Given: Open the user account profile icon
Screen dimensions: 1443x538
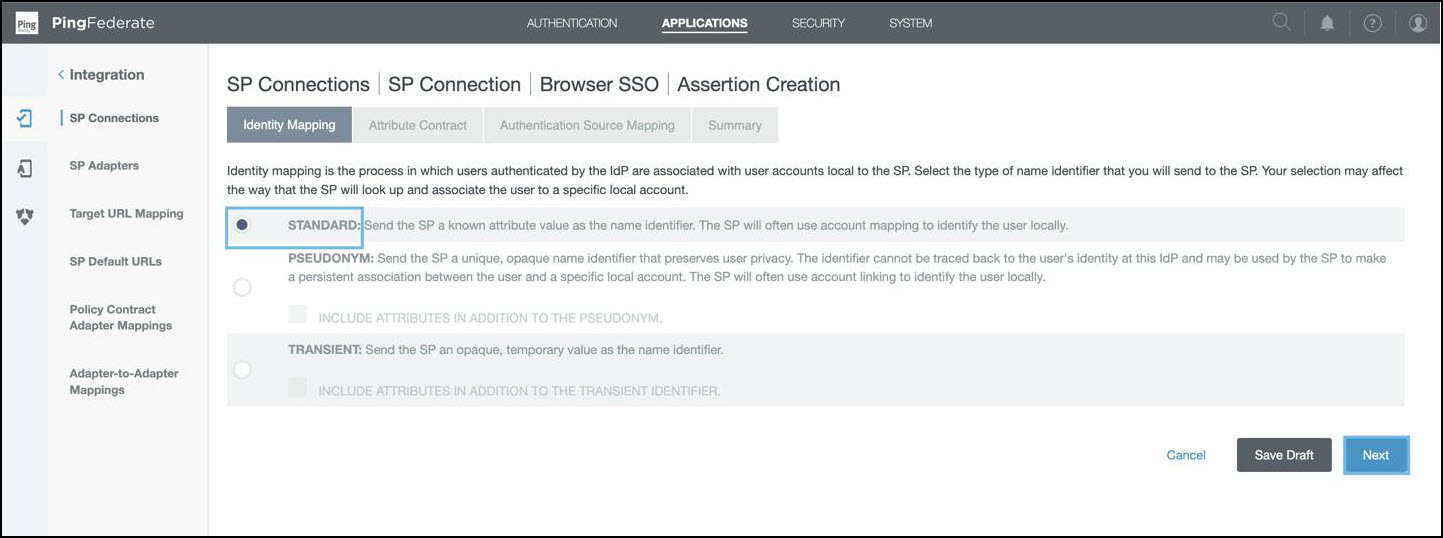Looking at the screenshot, I should (1417, 23).
